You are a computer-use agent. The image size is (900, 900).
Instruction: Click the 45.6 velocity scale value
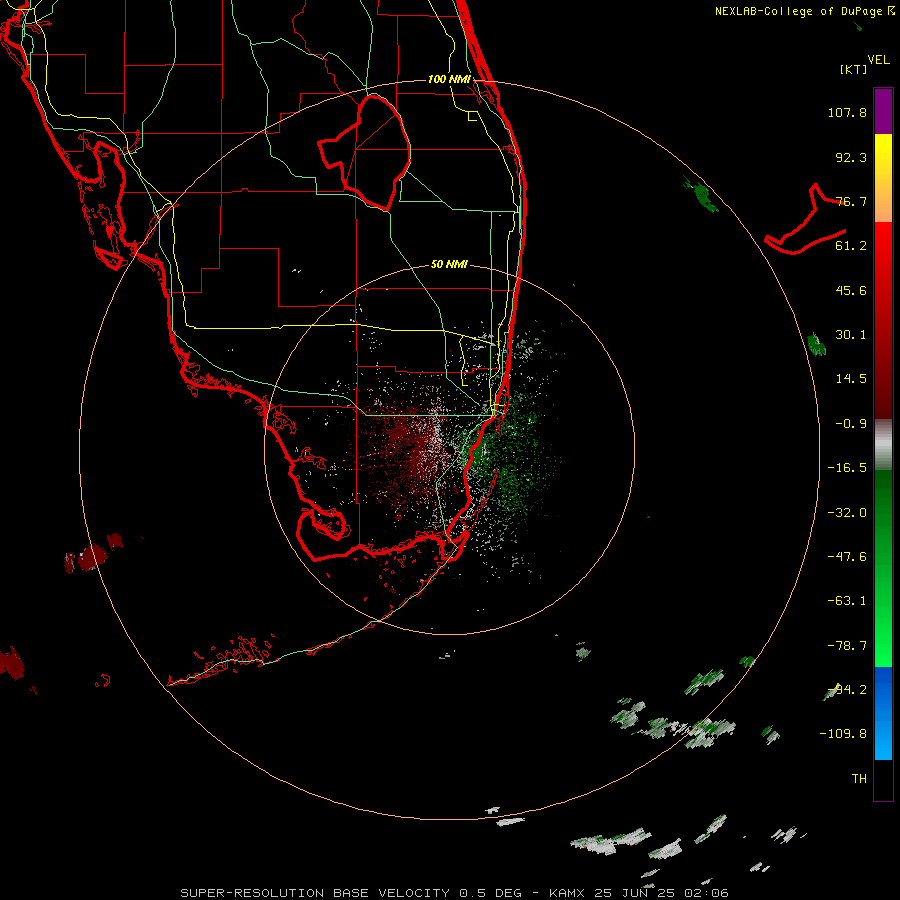(851, 290)
